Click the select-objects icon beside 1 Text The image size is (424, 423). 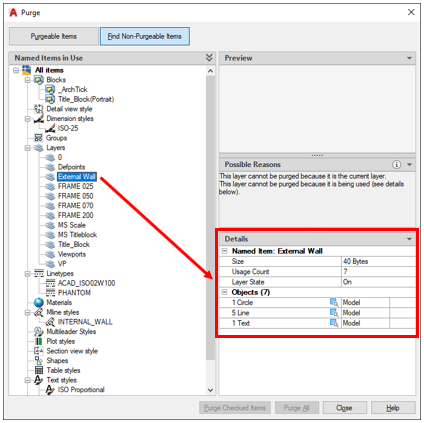point(334,323)
